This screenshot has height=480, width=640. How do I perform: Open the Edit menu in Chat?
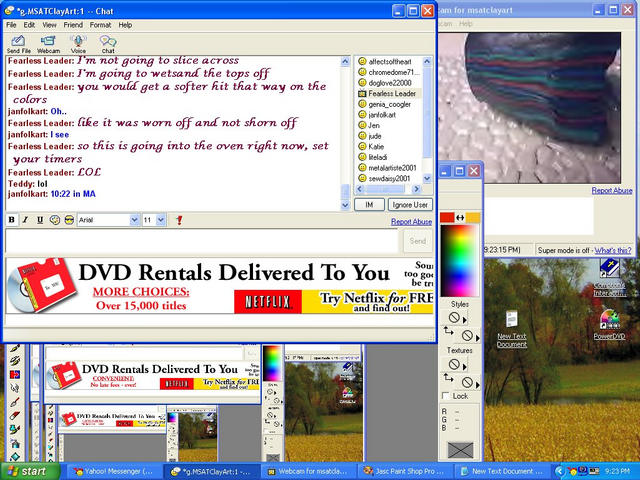pos(29,25)
